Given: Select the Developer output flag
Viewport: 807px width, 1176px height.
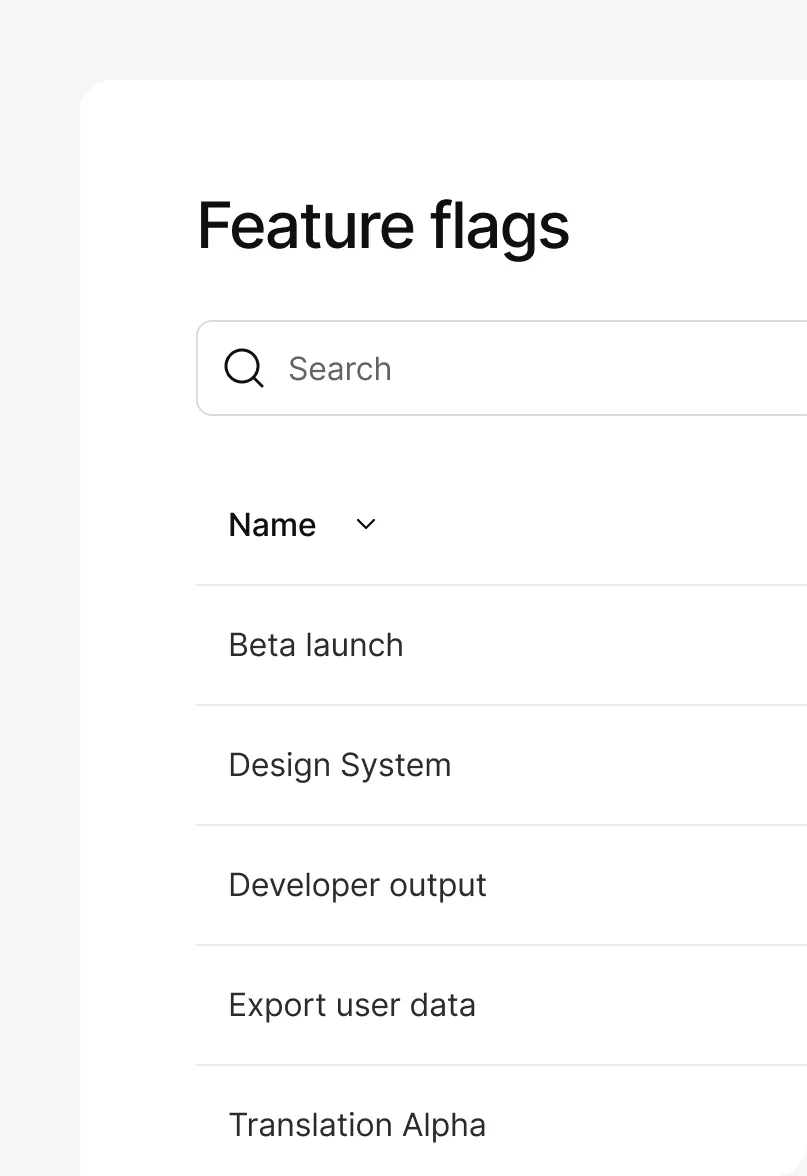Looking at the screenshot, I should (x=358, y=885).
